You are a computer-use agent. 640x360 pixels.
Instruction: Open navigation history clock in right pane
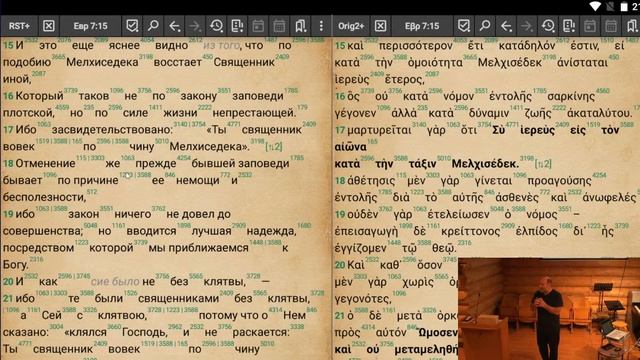coord(548,26)
